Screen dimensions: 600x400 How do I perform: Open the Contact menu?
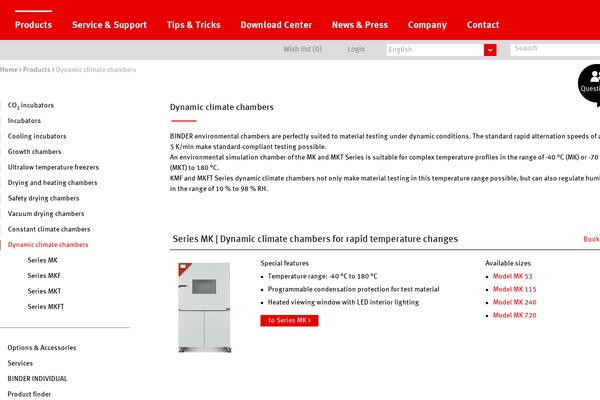(483, 25)
